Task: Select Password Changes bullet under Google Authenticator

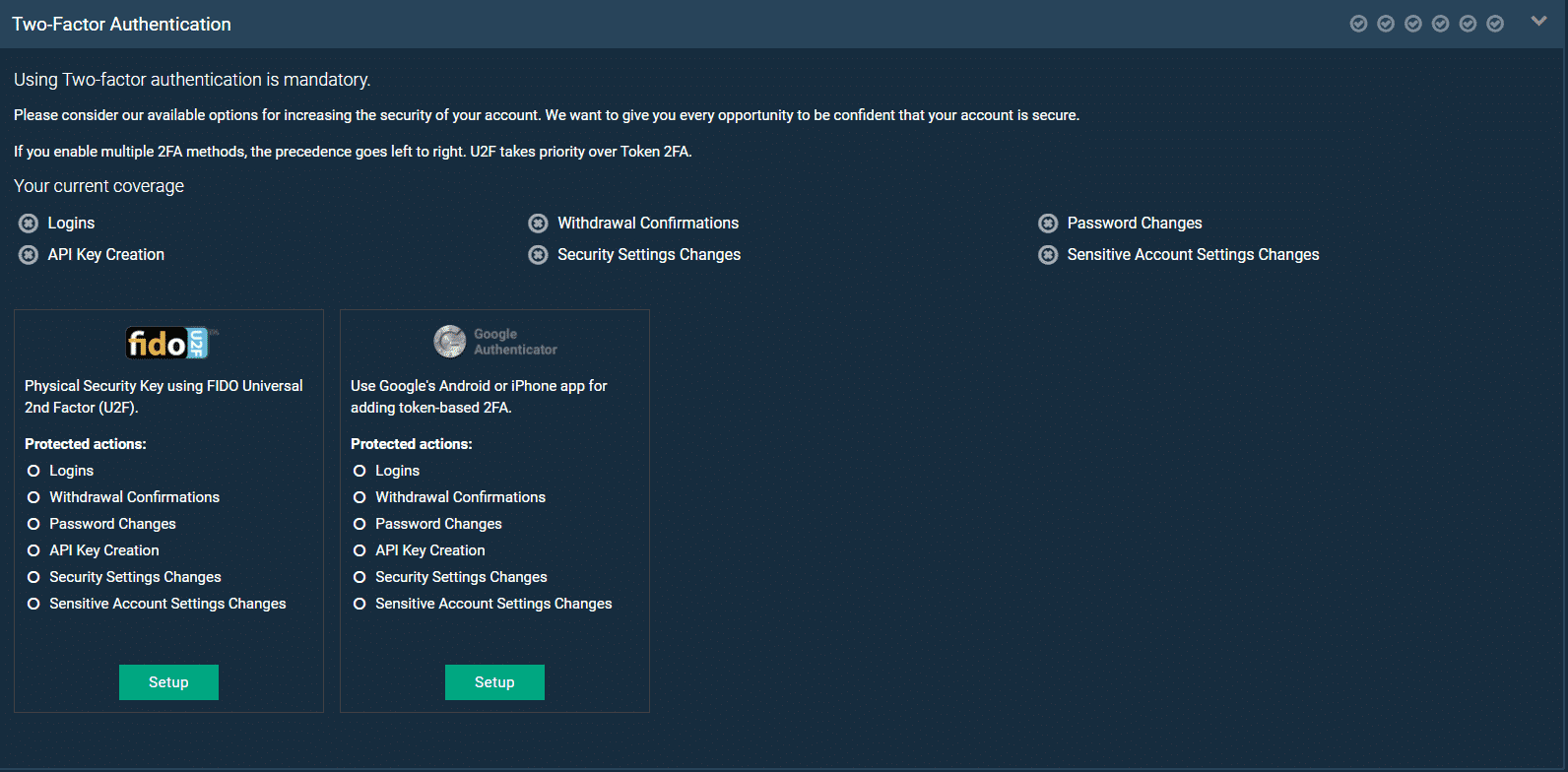Action: 359,524
